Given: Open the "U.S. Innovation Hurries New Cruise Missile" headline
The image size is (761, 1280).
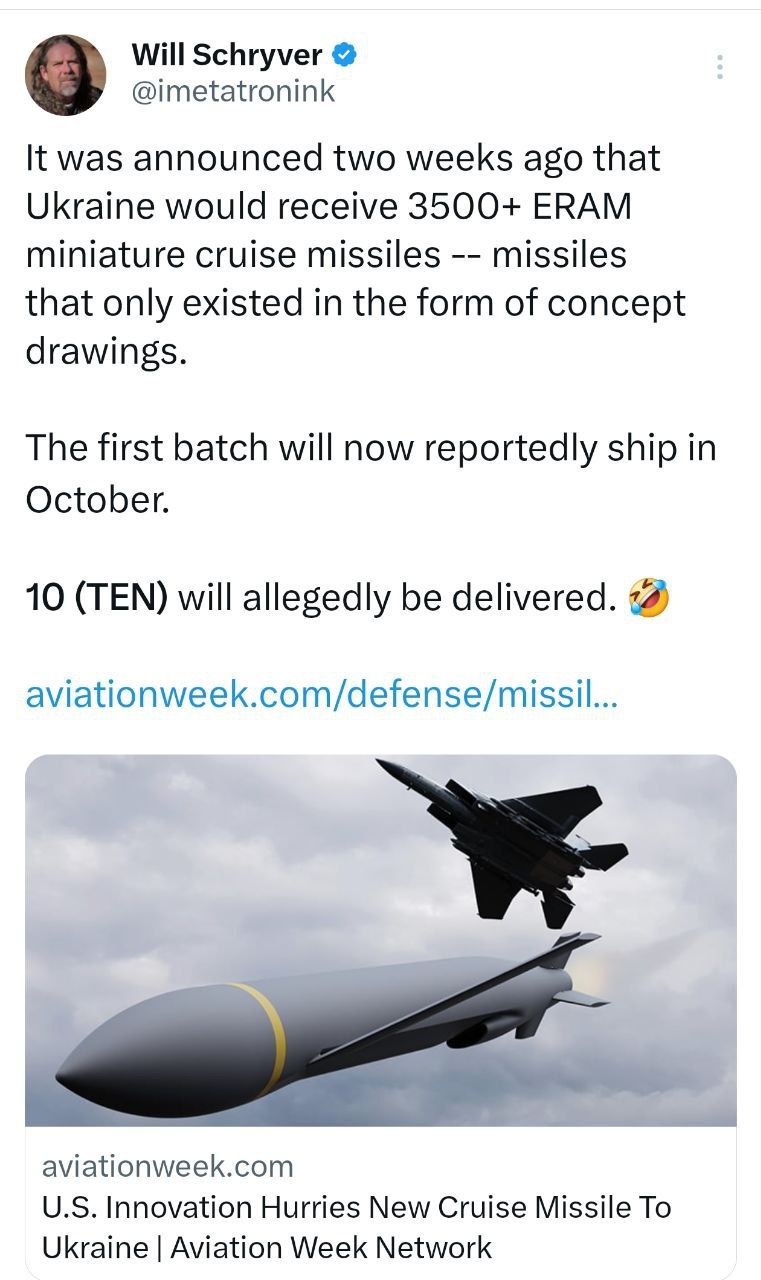Looking at the screenshot, I should click(x=356, y=1207).
